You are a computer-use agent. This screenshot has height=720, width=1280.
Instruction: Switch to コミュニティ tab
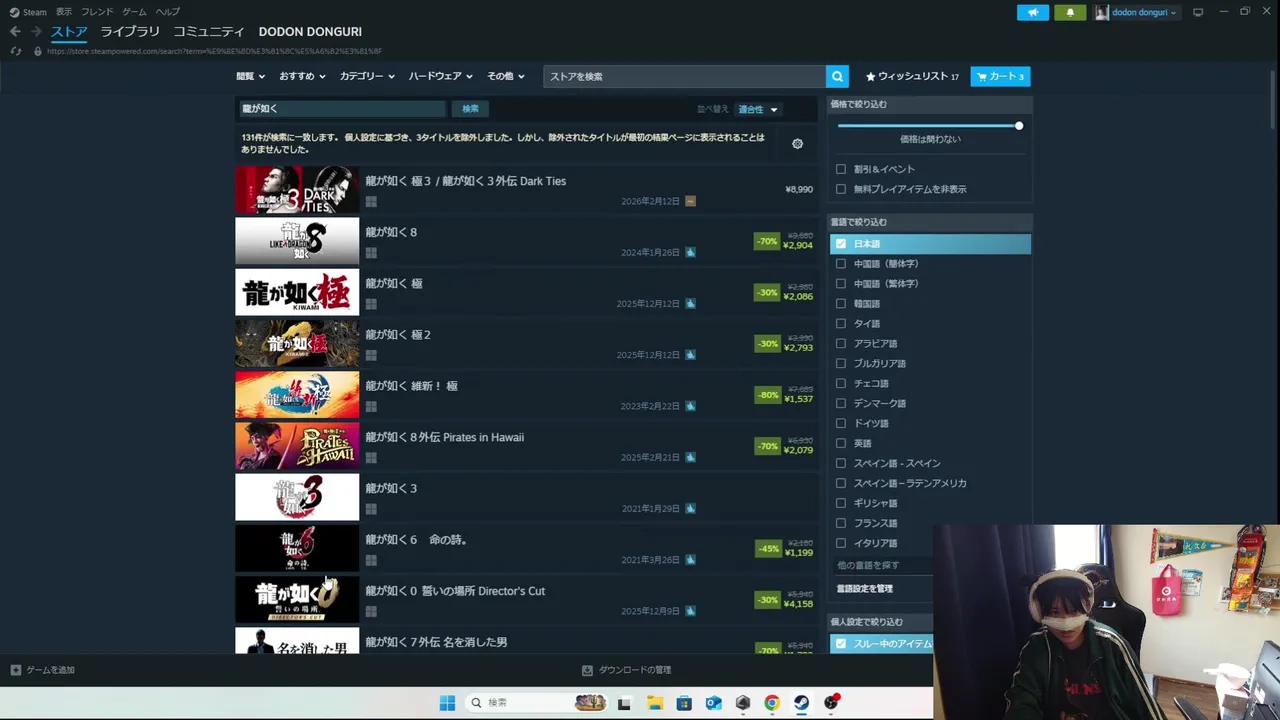tap(209, 32)
